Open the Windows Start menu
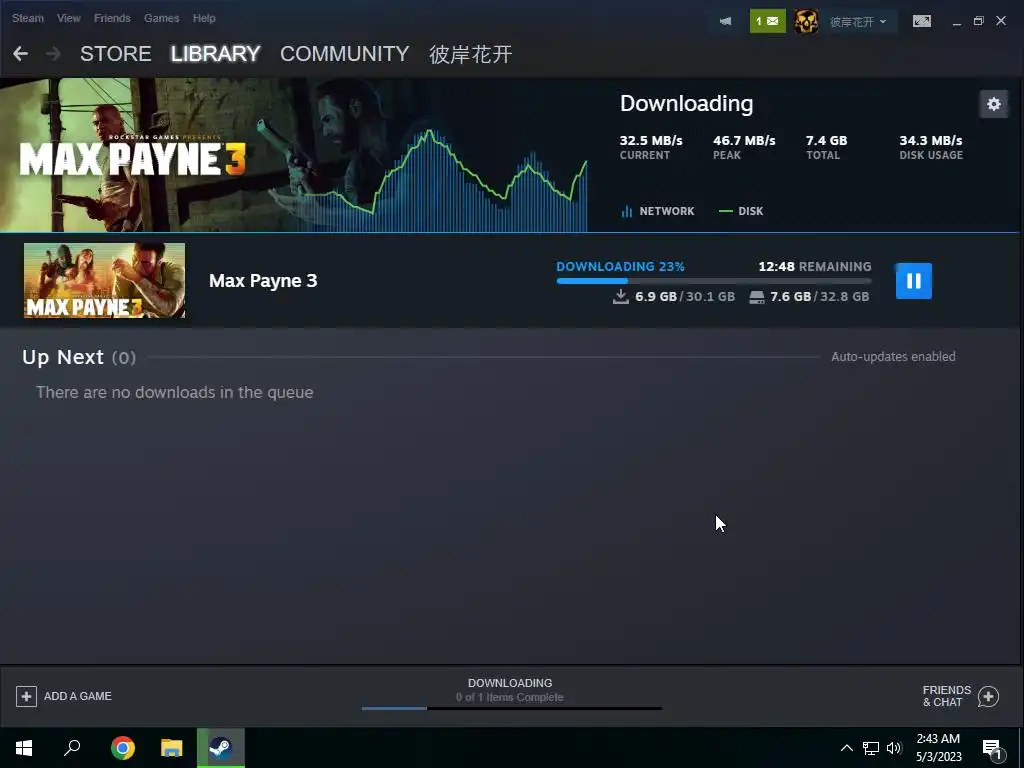The height and width of the screenshot is (768, 1024). [x=24, y=748]
